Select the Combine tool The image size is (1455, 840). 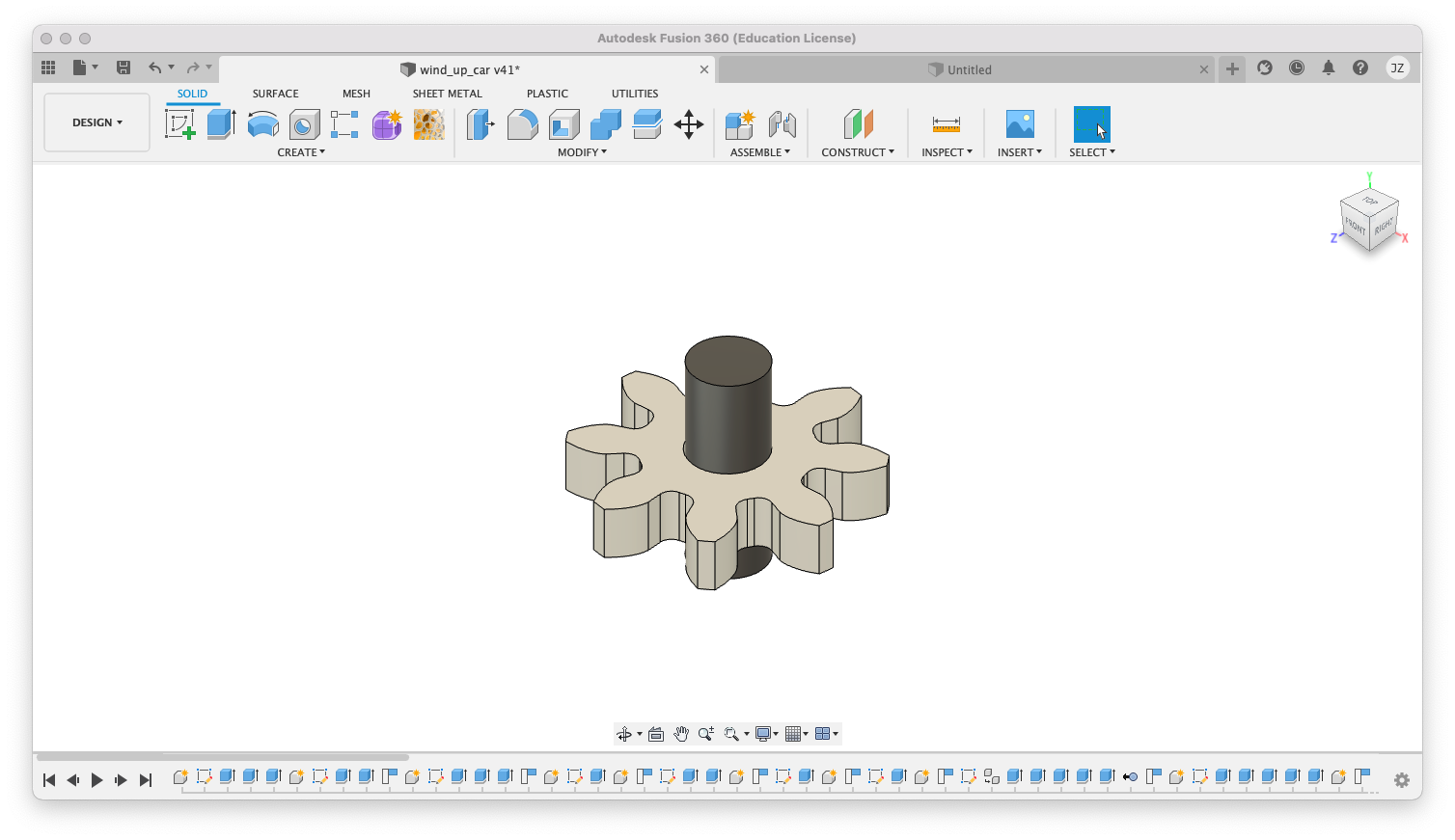click(x=606, y=124)
